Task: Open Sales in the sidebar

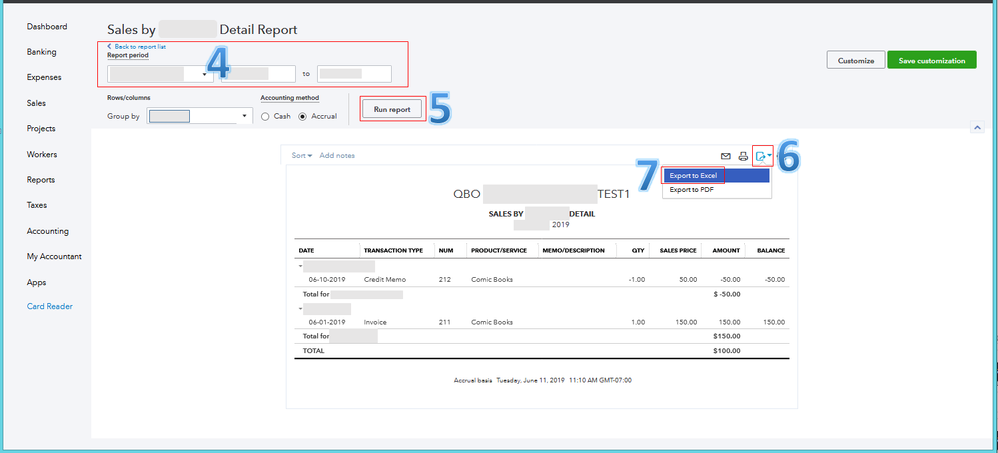Action: coord(36,103)
